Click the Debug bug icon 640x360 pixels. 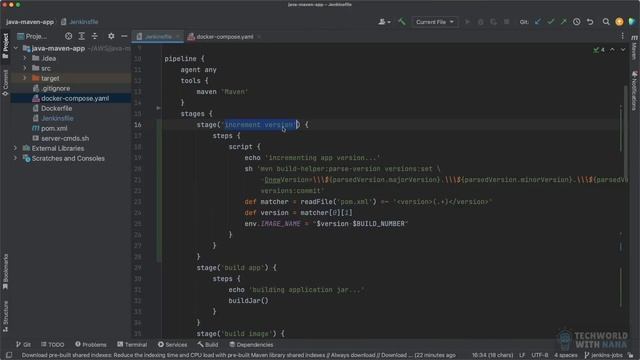(x=480, y=22)
